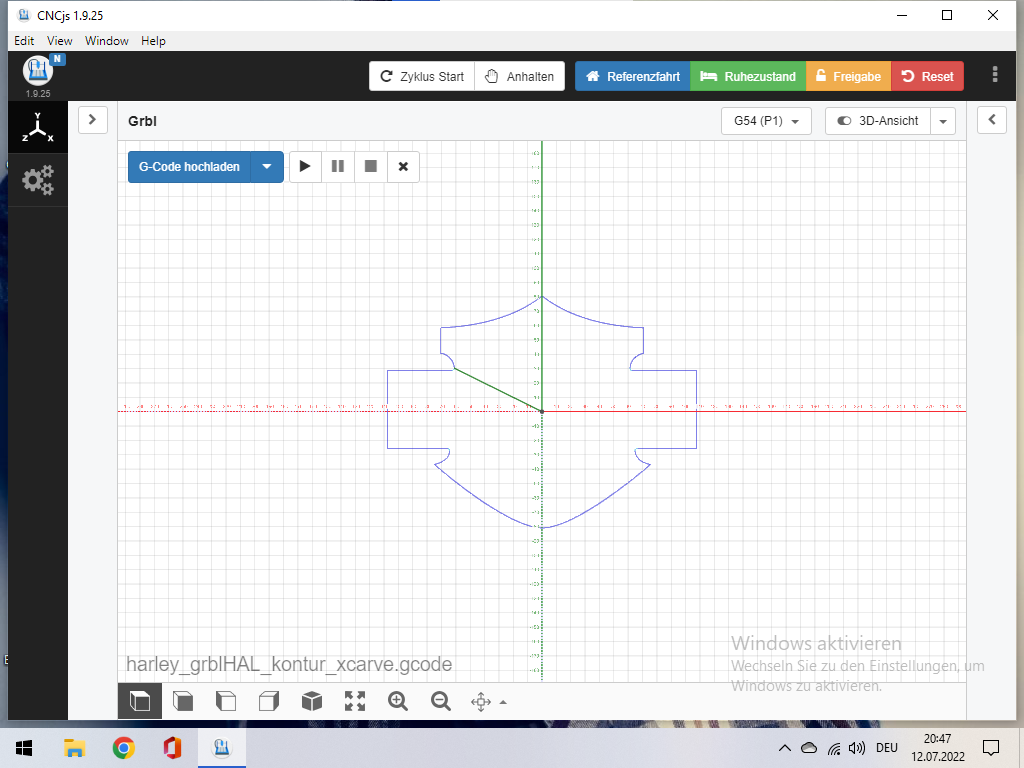Switch the visualizer camera to left side view
The width and height of the screenshot is (1024, 768).
(226, 701)
